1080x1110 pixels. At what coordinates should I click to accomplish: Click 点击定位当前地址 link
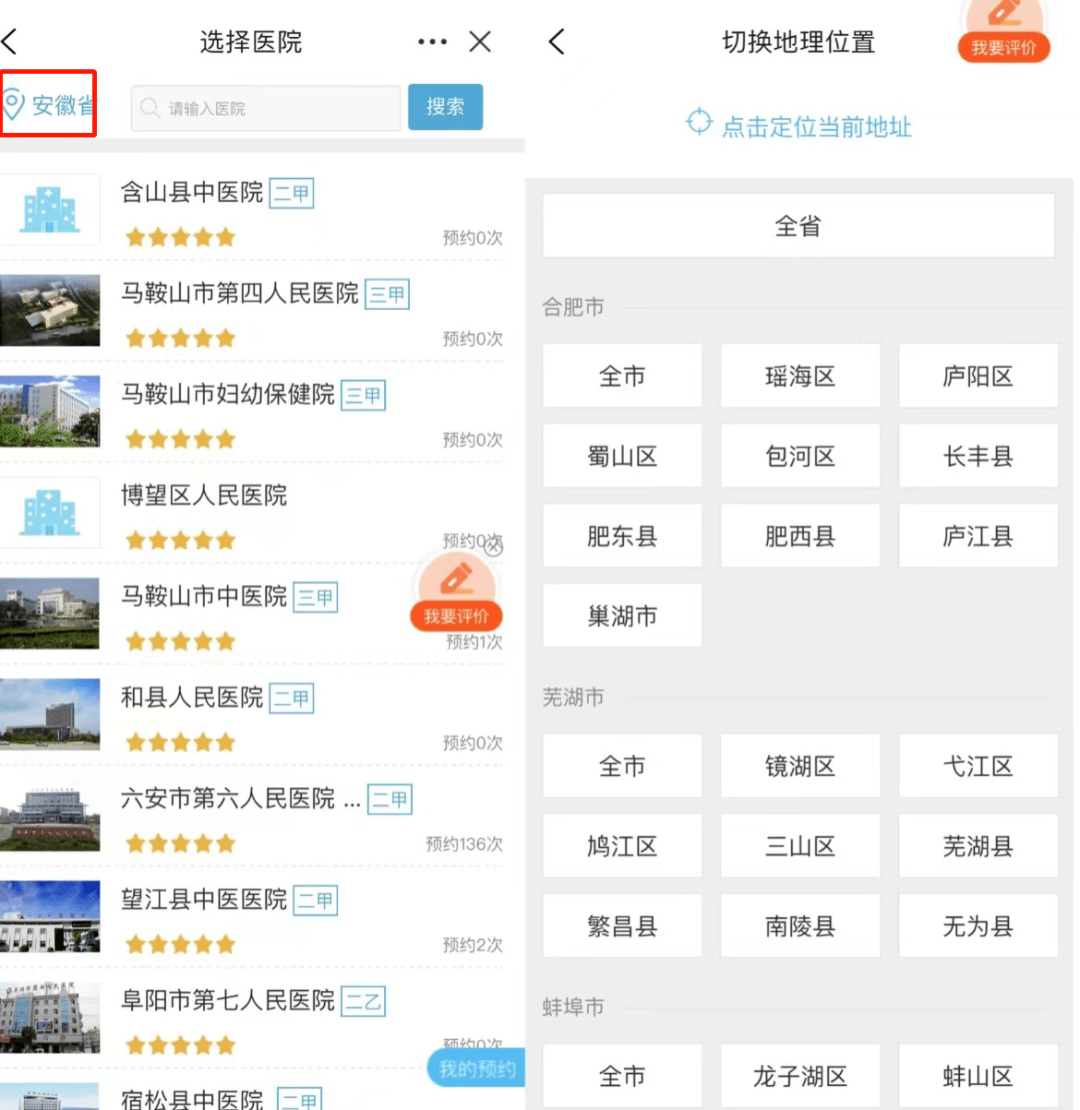[x=816, y=127]
